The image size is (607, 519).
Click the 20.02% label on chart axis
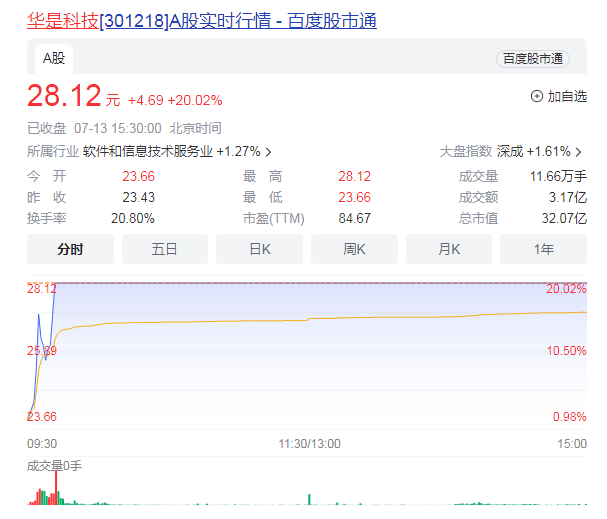566,289
